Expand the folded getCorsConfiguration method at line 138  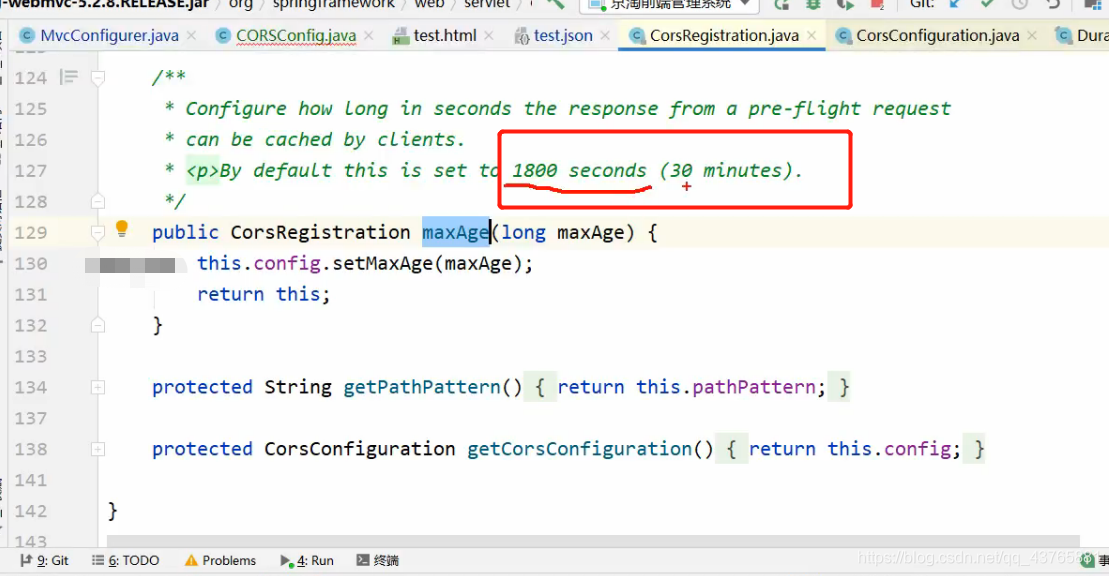tap(98, 449)
